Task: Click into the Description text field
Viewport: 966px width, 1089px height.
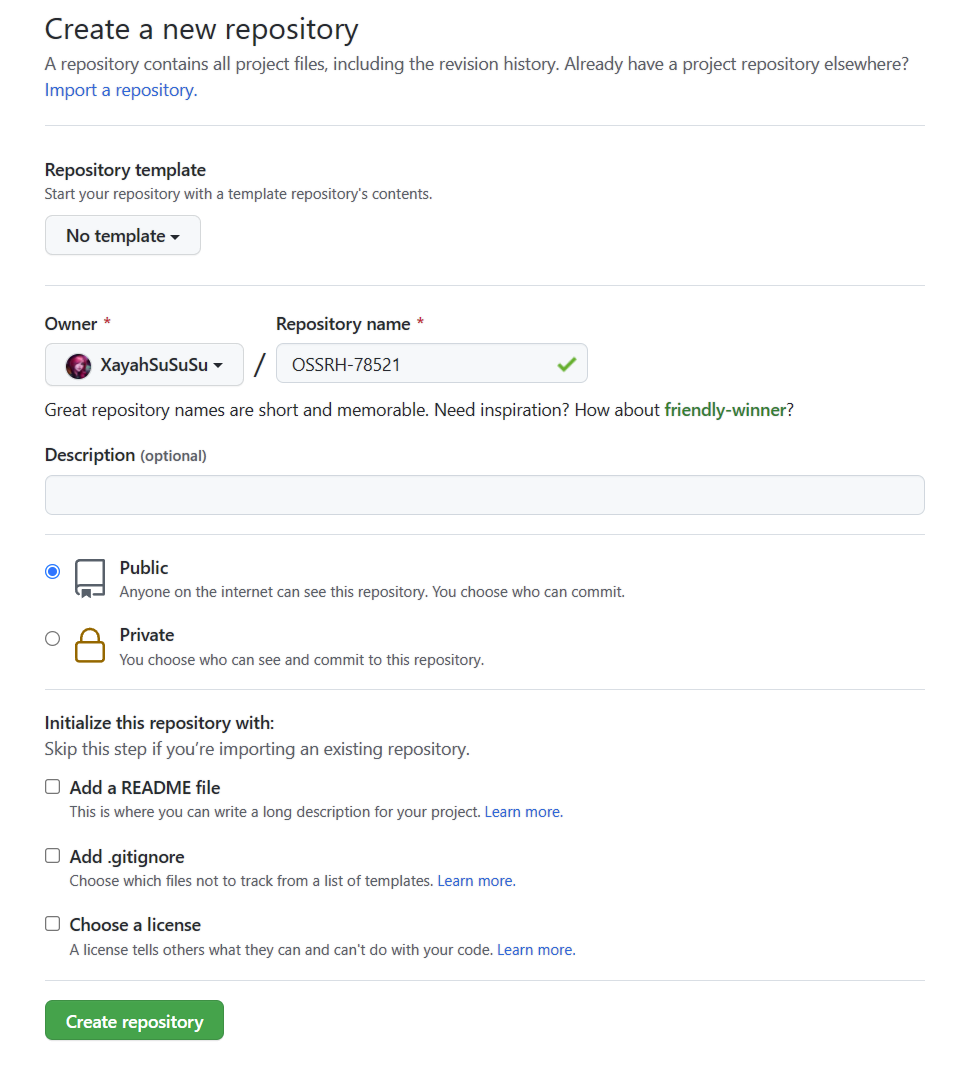Action: coord(485,495)
